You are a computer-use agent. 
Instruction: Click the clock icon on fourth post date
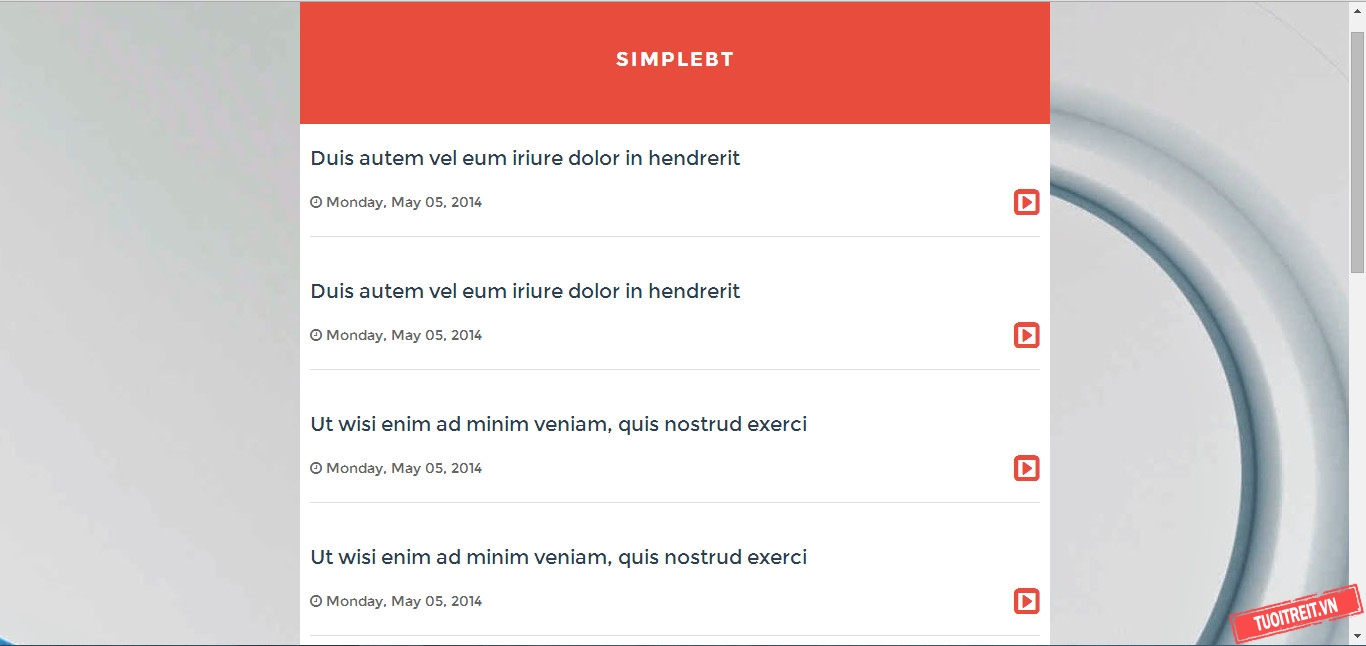tap(316, 601)
